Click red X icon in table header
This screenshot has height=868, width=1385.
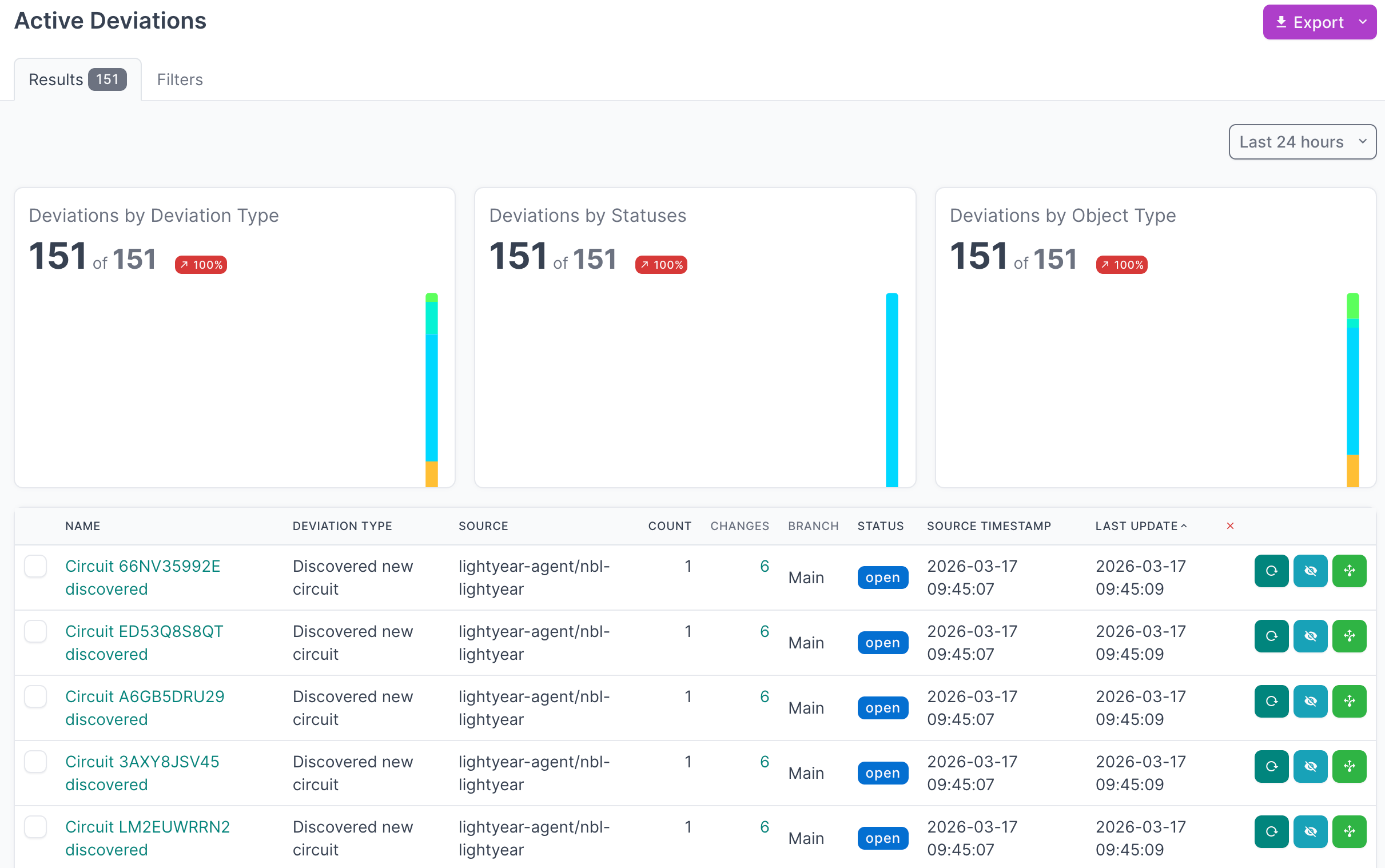(1230, 526)
